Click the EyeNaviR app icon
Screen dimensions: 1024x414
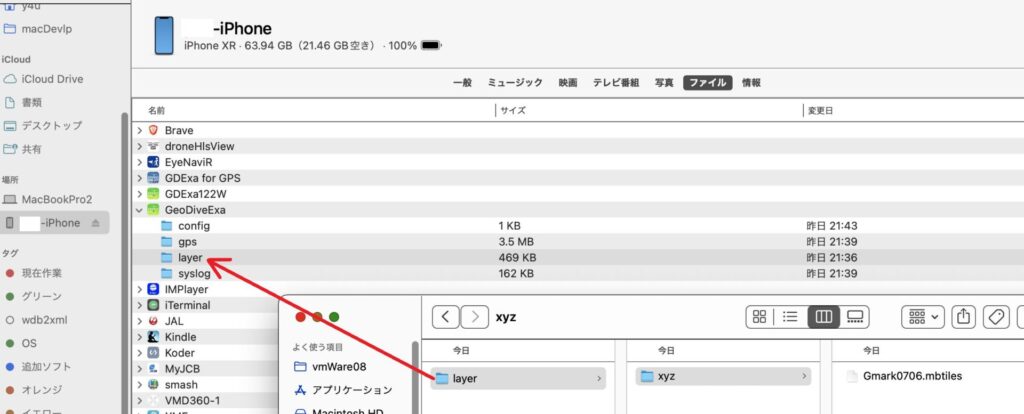click(153, 162)
